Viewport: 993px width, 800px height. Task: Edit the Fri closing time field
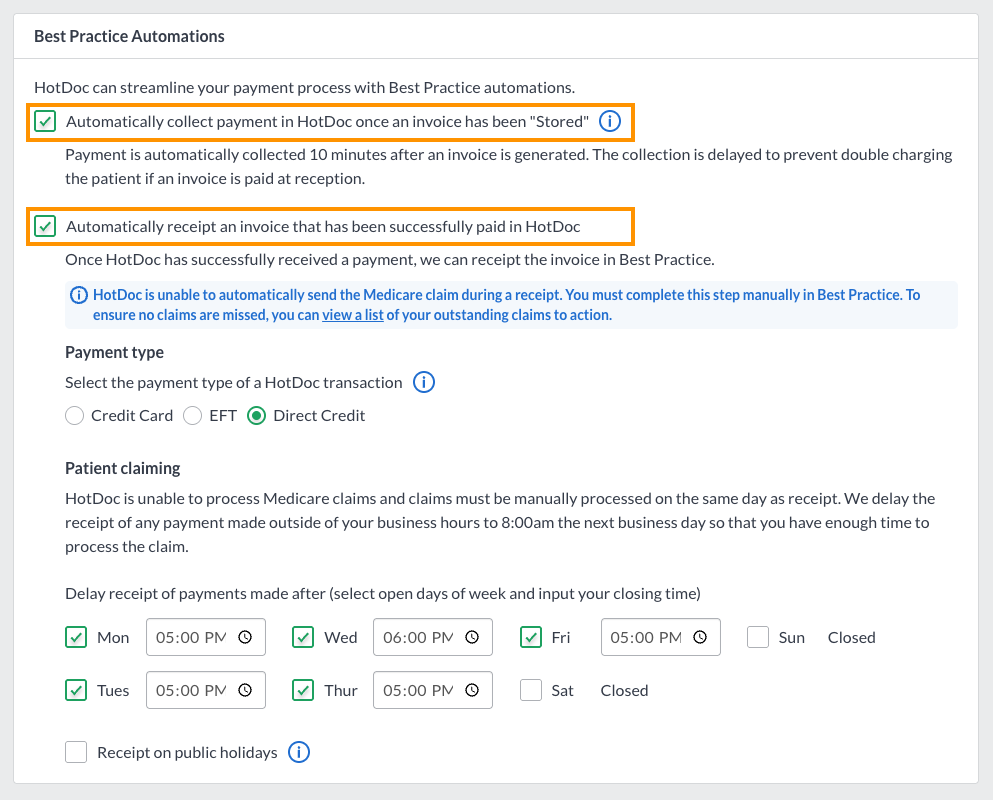coord(661,637)
